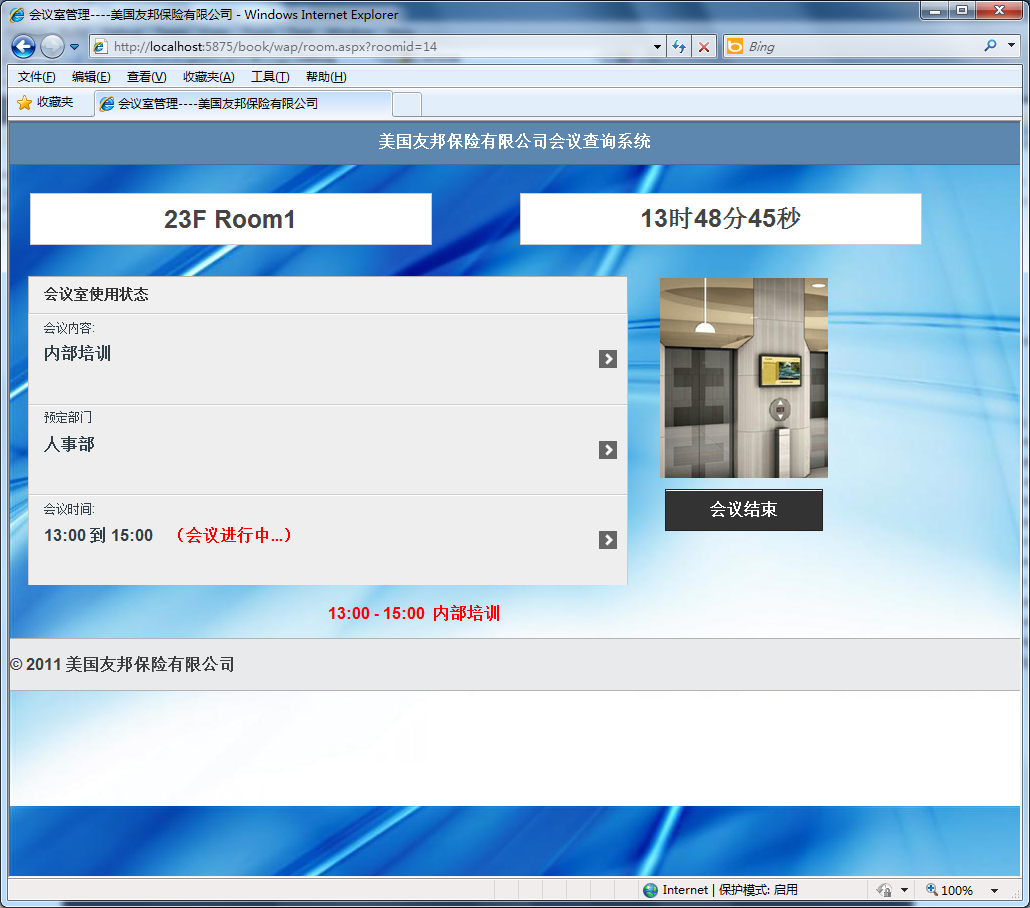
Task: Click the Internet Explorer title bar icon
Action: pos(17,14)
